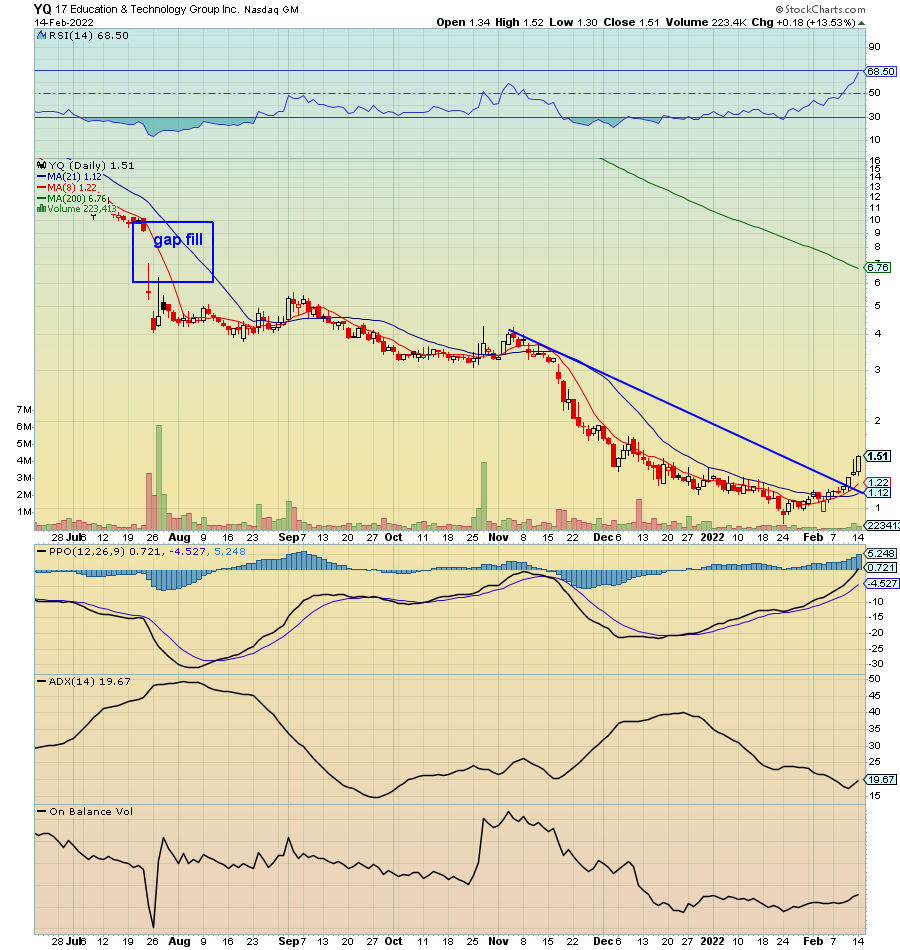This screenshot has width=900, height=950.
Task: Click the PPO(12,26,9) 0.721 indicator label
Action: tap(105, 551)
